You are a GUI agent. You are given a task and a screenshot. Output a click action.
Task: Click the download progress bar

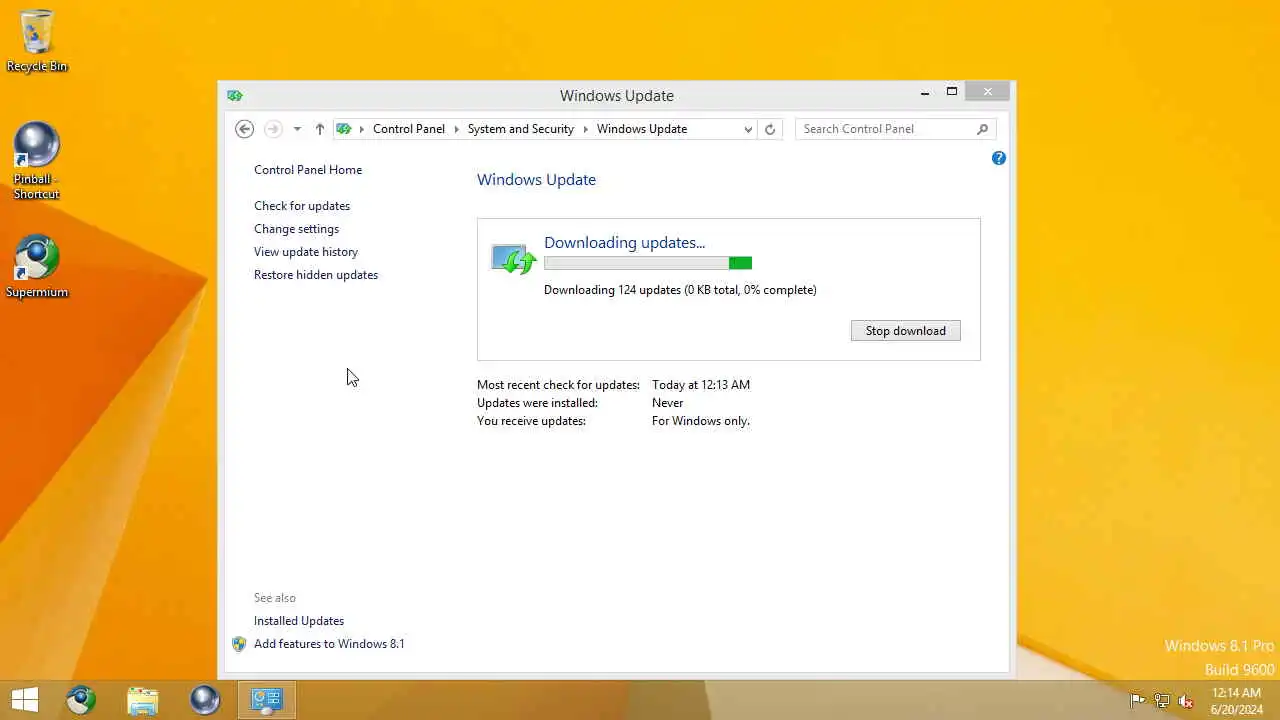(648, 263)
